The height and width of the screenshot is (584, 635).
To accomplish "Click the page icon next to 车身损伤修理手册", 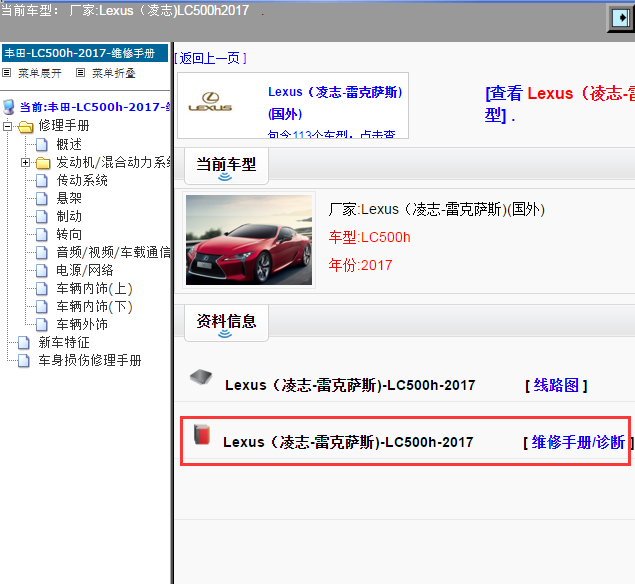I will 24,360.
